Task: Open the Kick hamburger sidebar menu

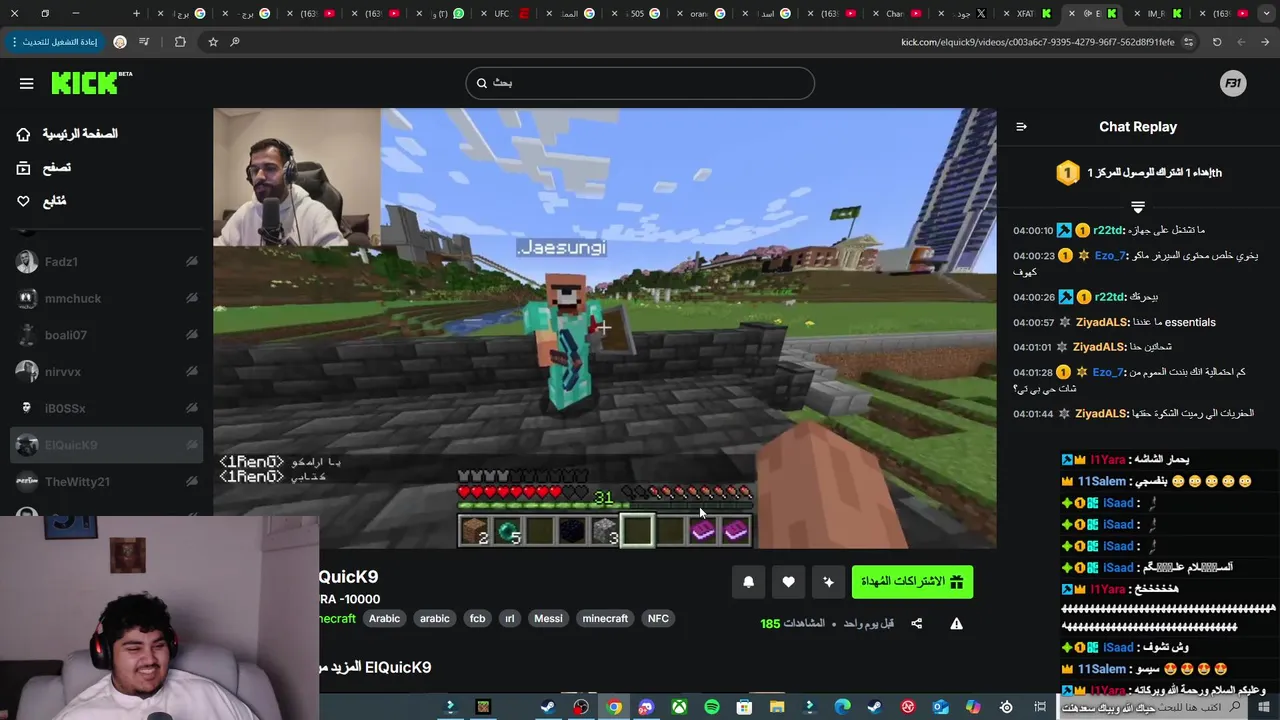Action: point(26,84)
